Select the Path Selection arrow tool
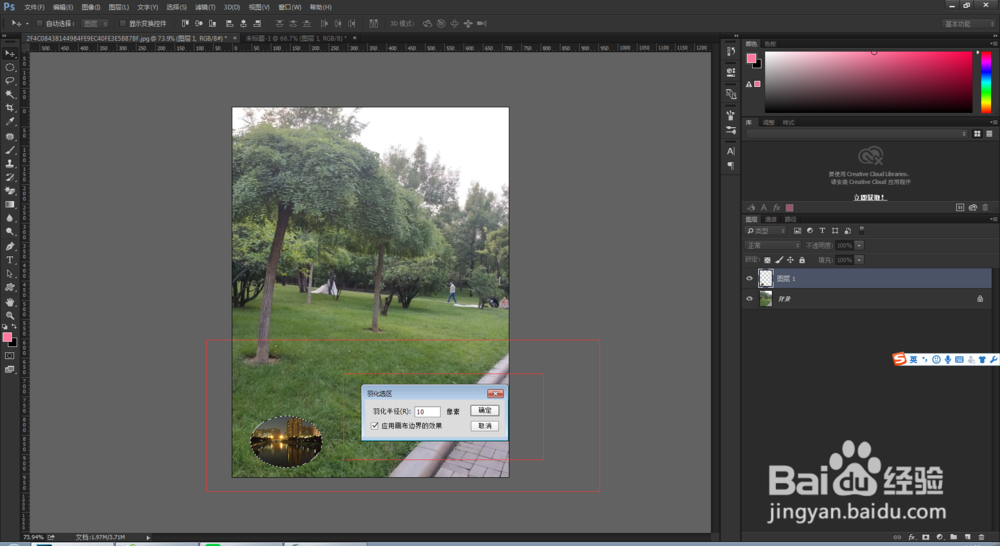 click(x=10, y=274)
